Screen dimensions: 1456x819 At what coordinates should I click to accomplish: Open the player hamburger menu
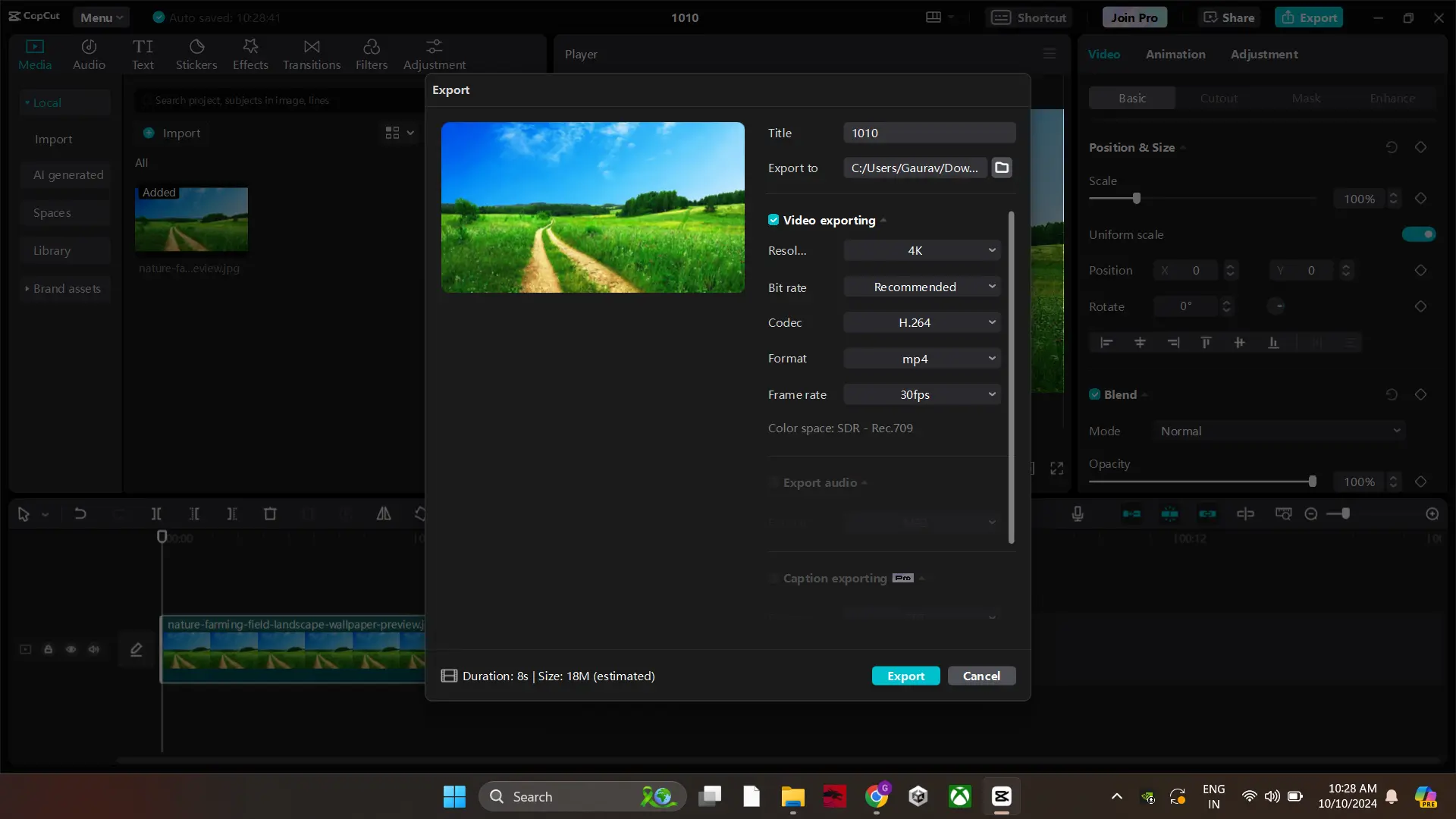click(x=1050, y=54)
